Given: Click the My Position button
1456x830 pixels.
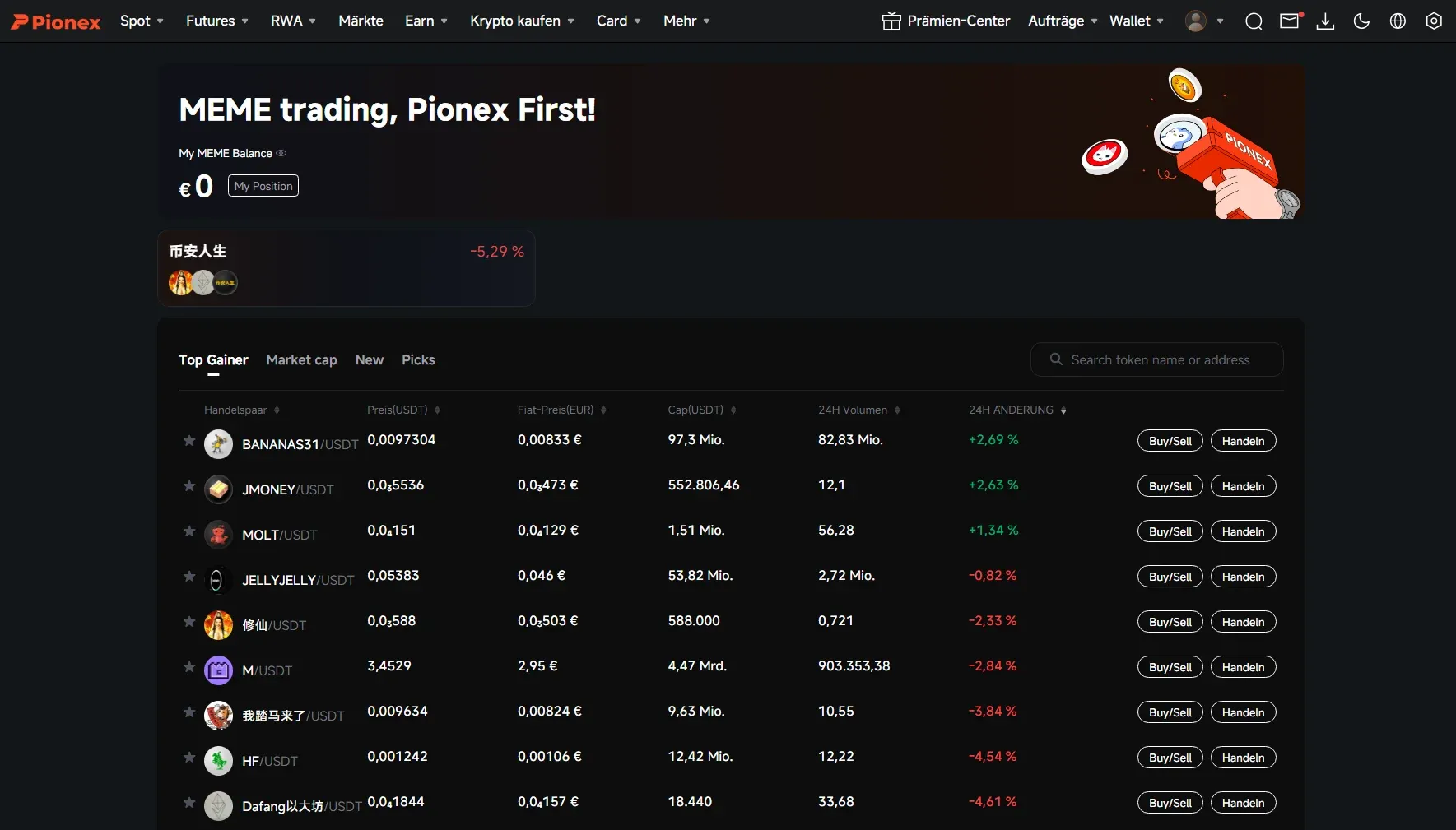Looking at the screenshot, I should 263,186.
